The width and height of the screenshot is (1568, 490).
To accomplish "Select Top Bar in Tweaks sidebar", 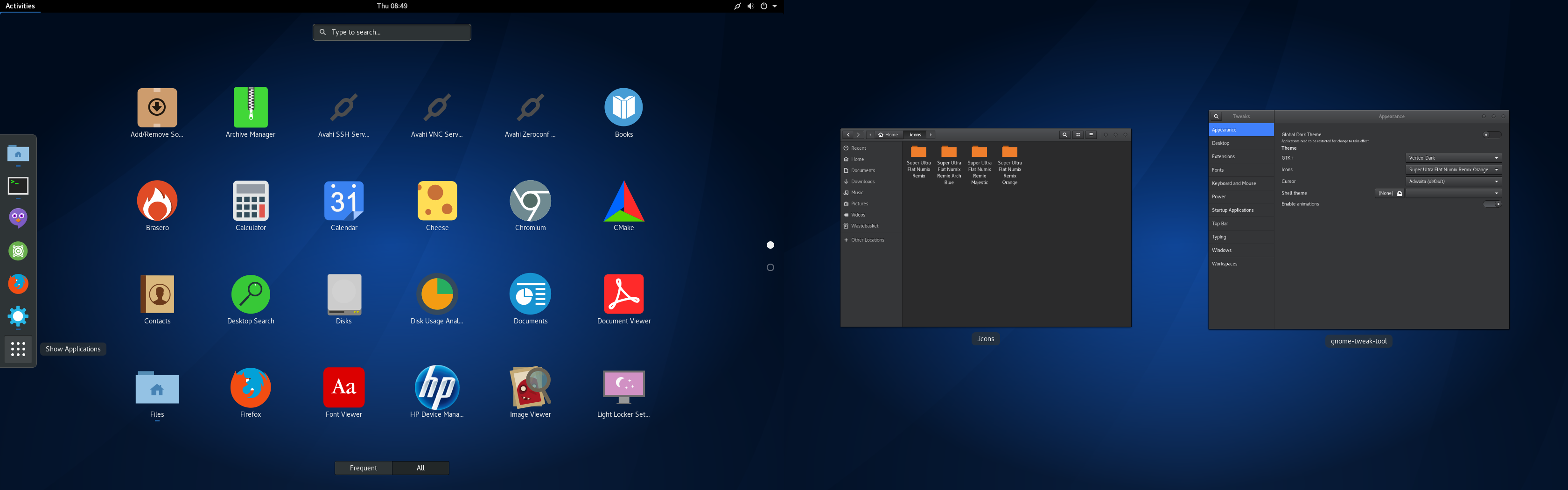I will (1240, 224).
